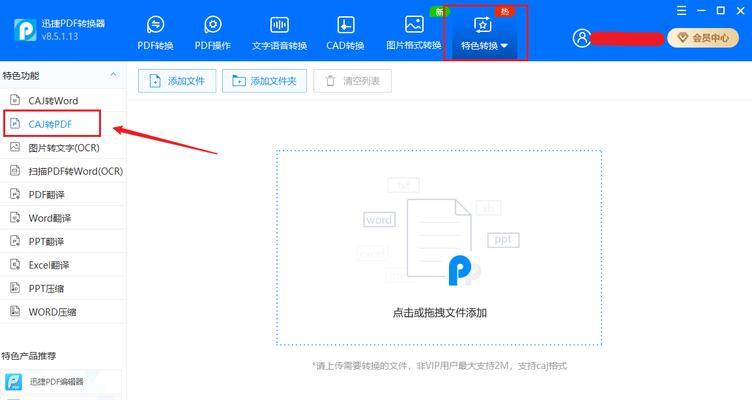Open 图片格式转换 tab
This screenshot has width=752, height=400.
pyautogui.click(x=414, y=33)
